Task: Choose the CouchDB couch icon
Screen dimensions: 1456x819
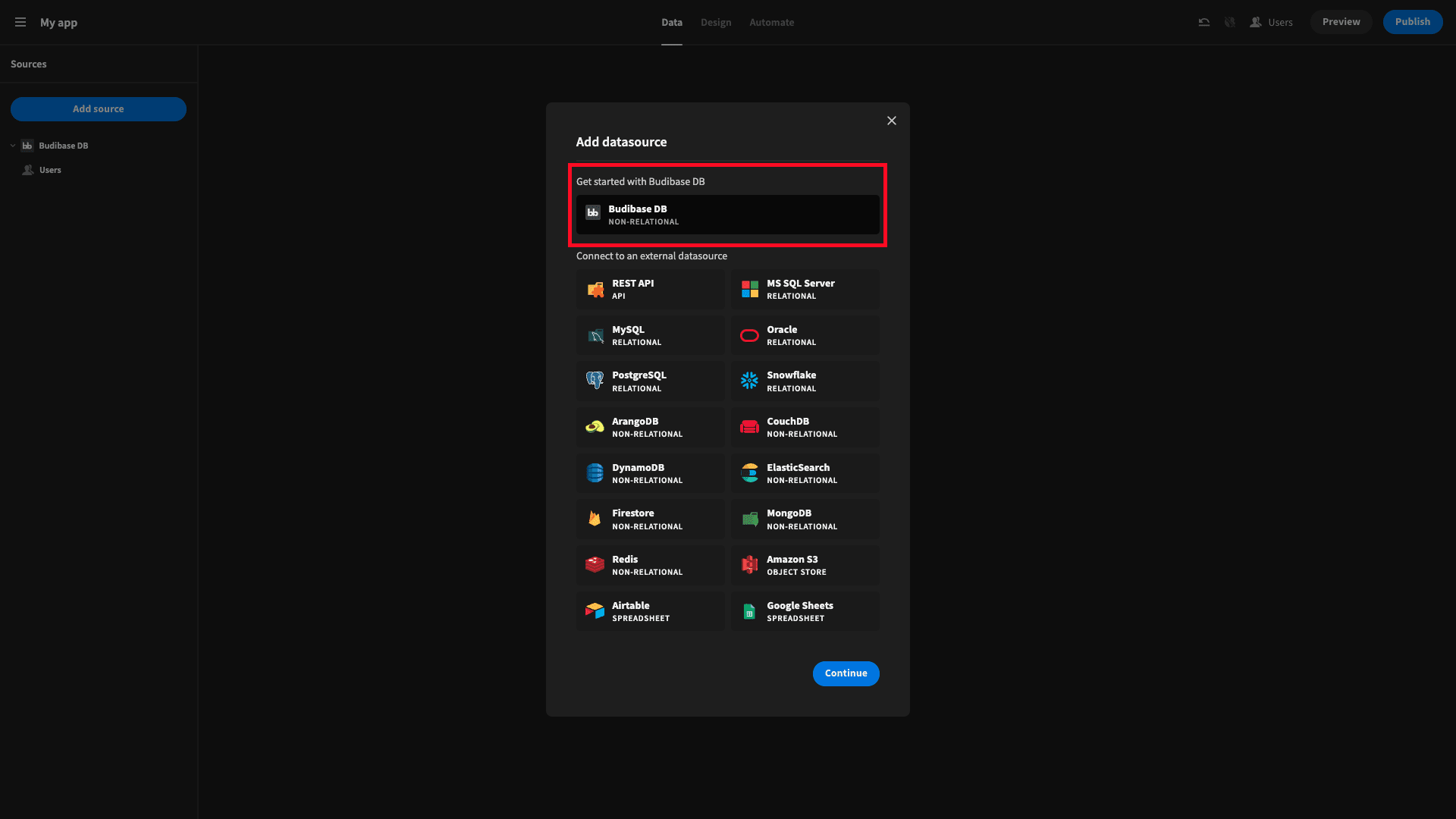Action: [x=750, y=427]
